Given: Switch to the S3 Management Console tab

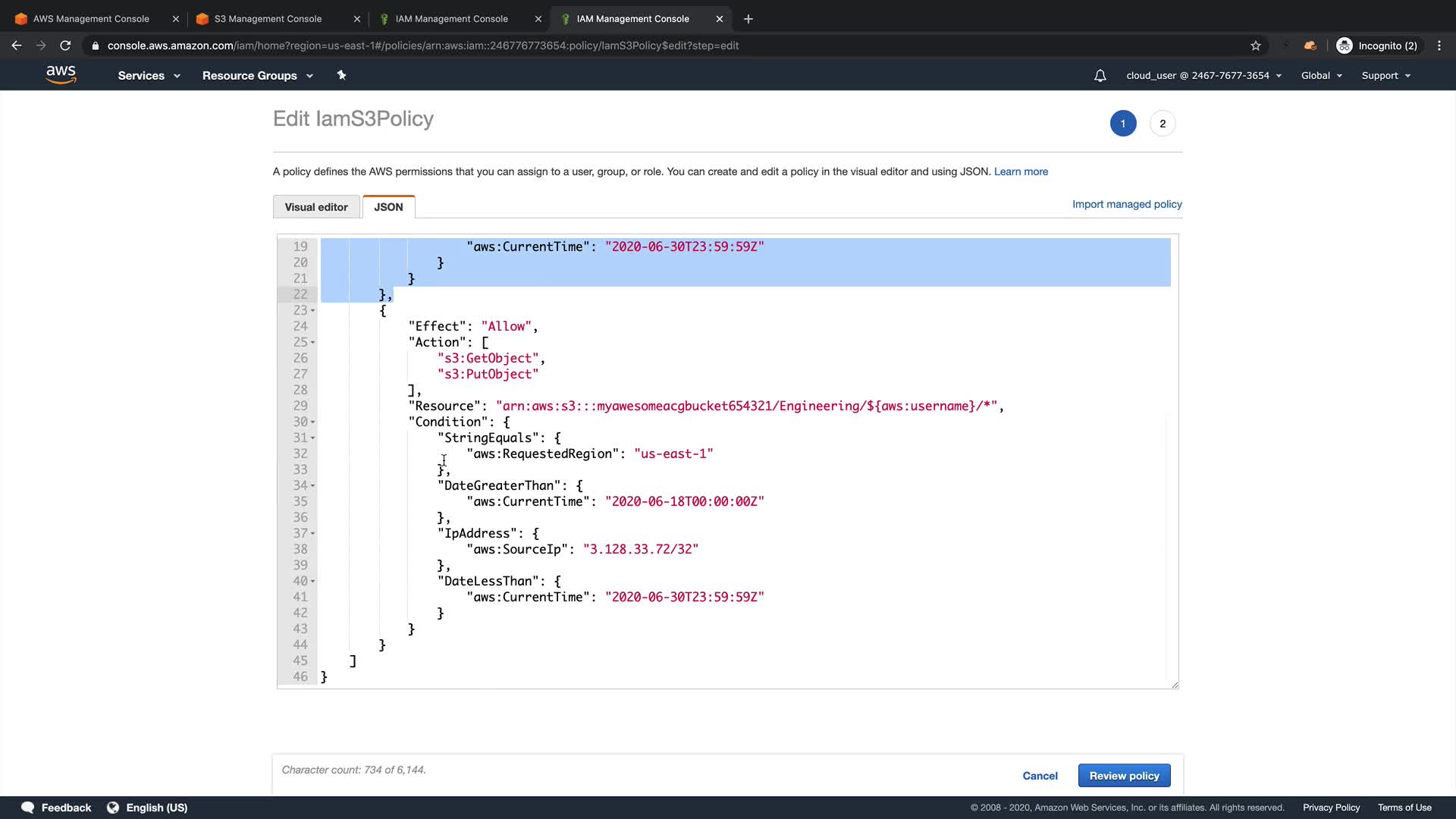Looking at the screenshot, I should [x=268, y=19].
